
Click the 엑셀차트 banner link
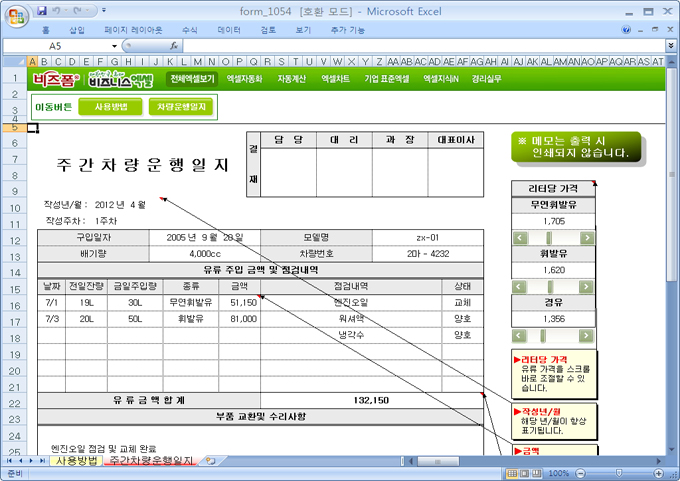335,79
